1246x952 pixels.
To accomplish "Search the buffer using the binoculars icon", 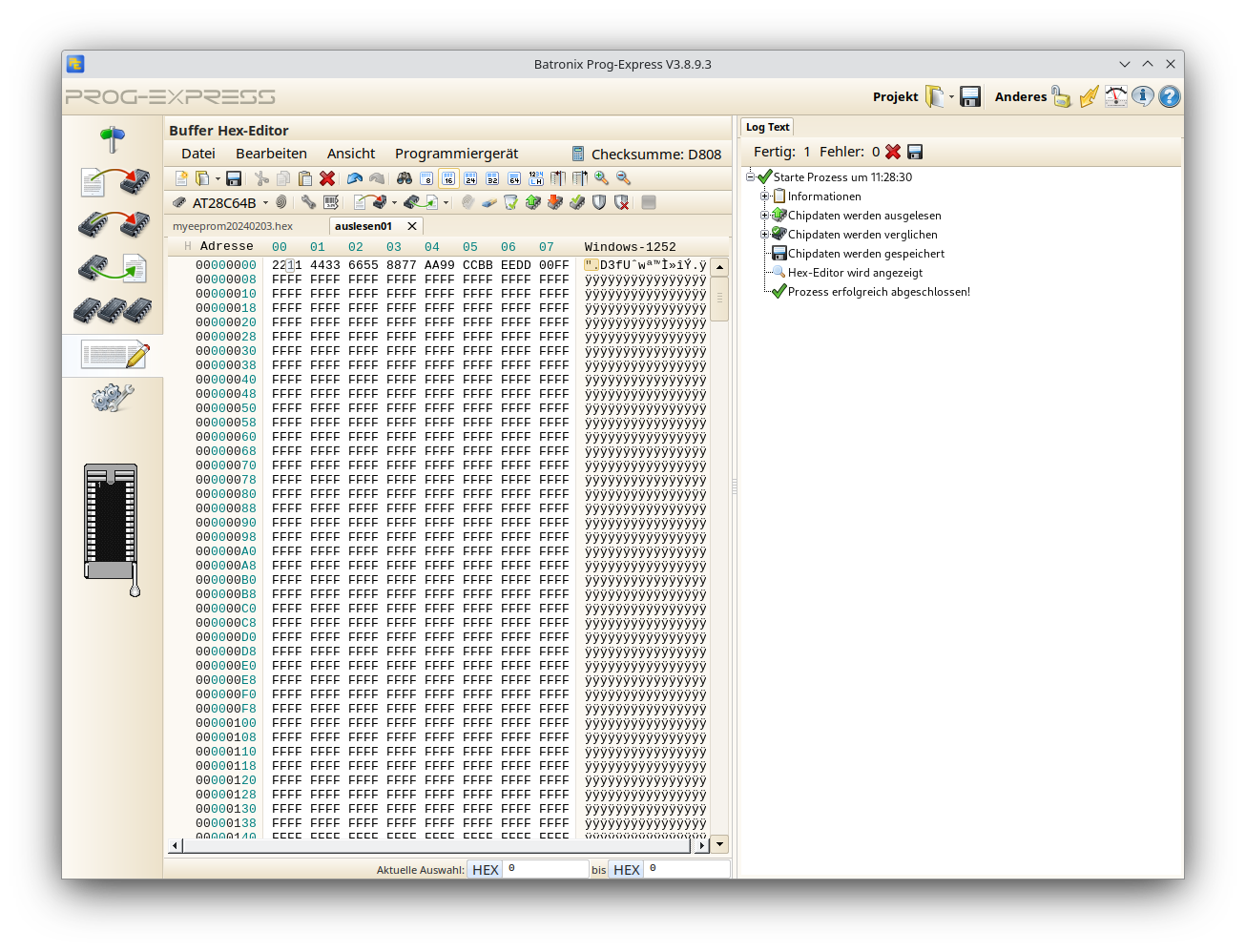I will click(x=405, y=178).
